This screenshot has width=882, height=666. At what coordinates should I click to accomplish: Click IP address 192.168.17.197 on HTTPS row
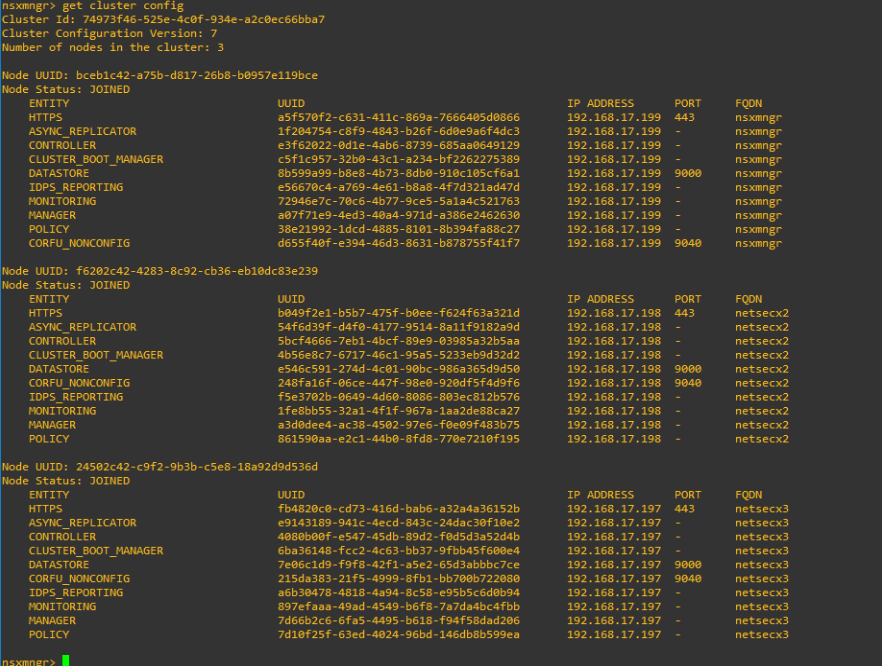(x=614, y=508)
